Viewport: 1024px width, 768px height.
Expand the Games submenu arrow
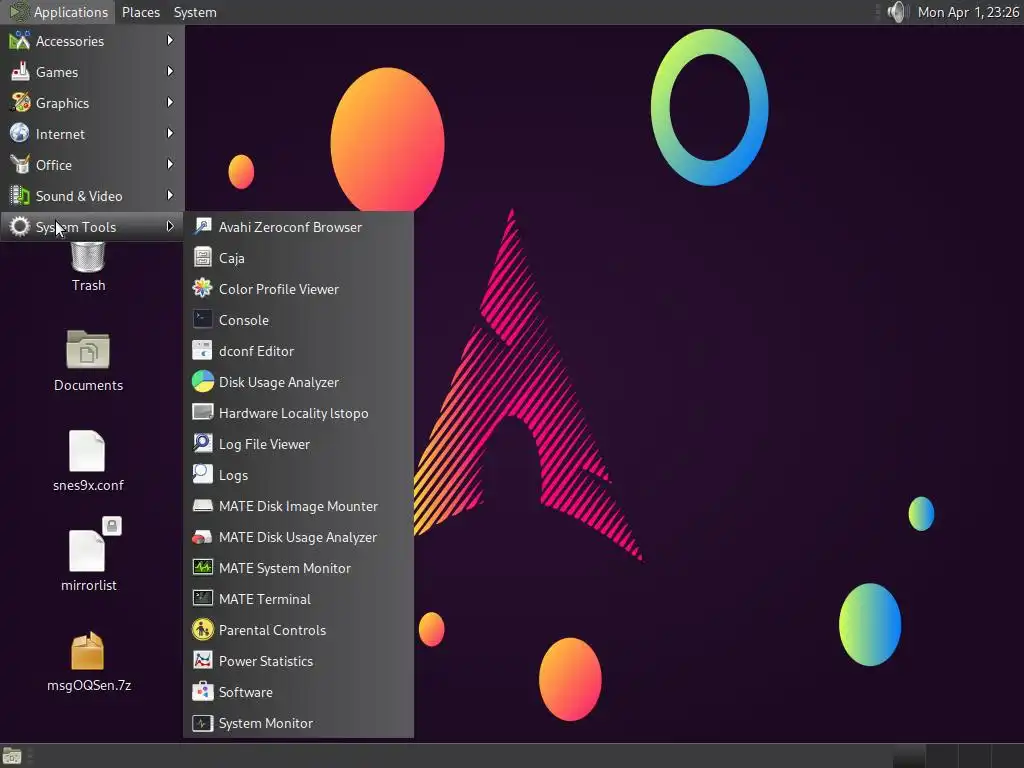coord(170,71)
